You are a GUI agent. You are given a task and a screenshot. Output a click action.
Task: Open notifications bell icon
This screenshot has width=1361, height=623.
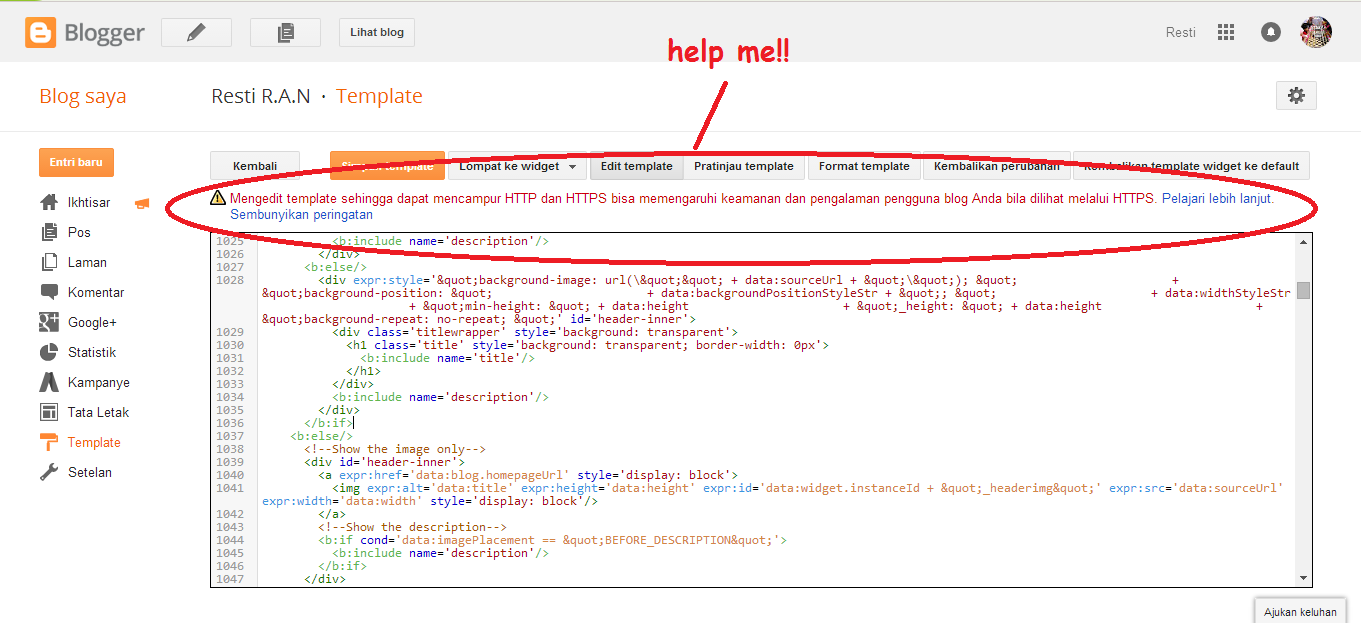pos(1271,32)
